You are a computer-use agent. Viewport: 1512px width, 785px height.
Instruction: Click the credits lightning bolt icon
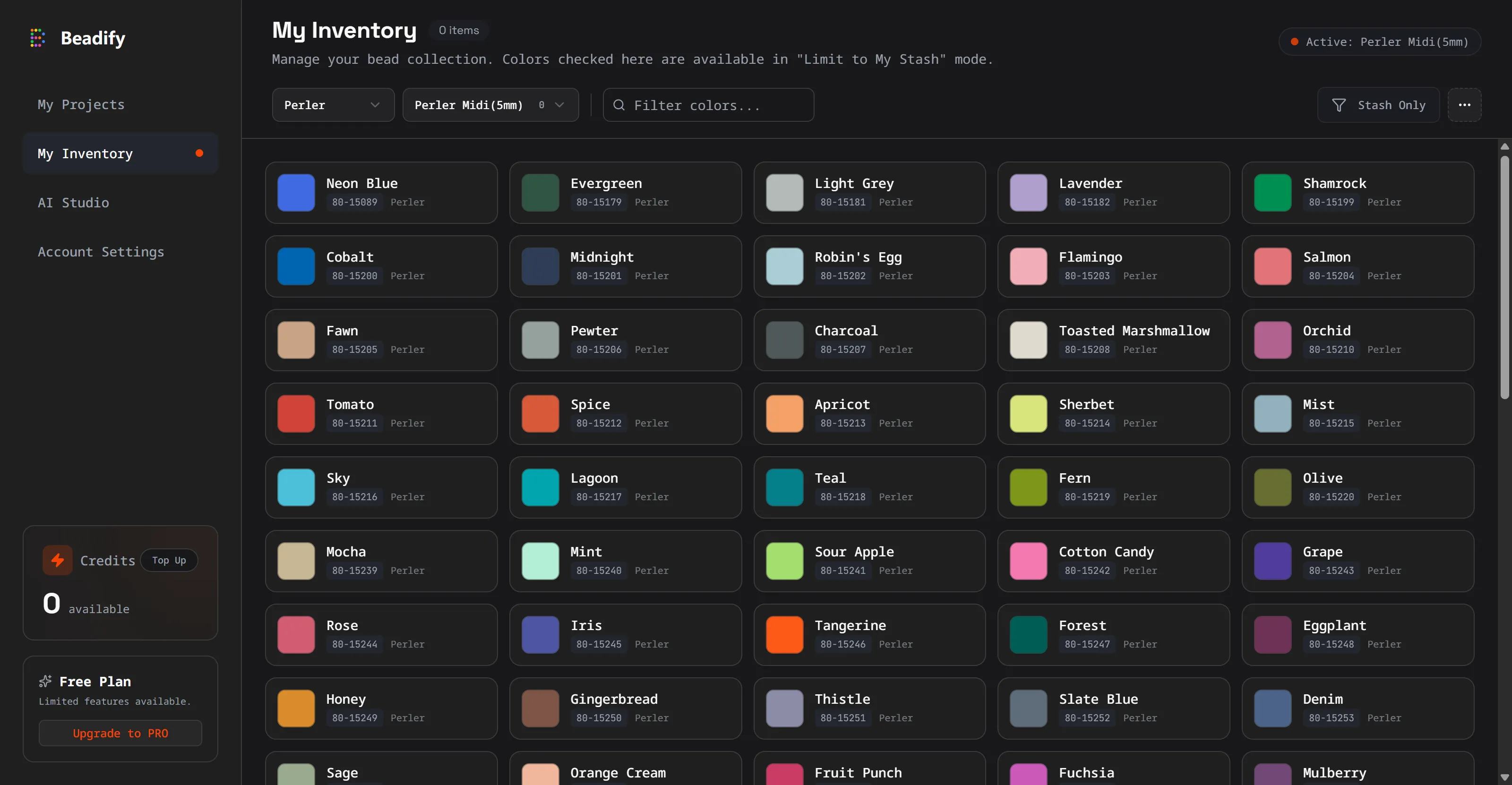pyautogui.click(x=58, y=560)
